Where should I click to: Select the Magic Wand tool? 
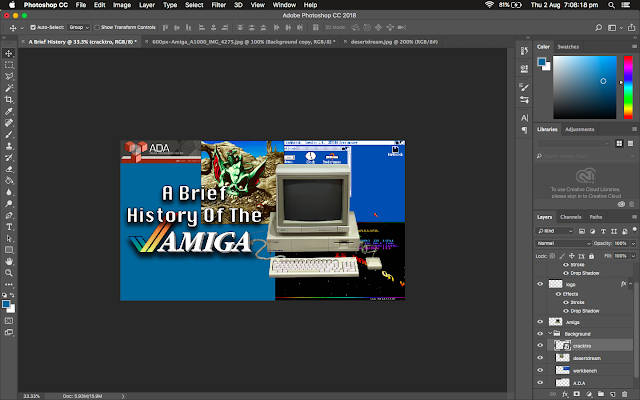click(x=9, y=88)
